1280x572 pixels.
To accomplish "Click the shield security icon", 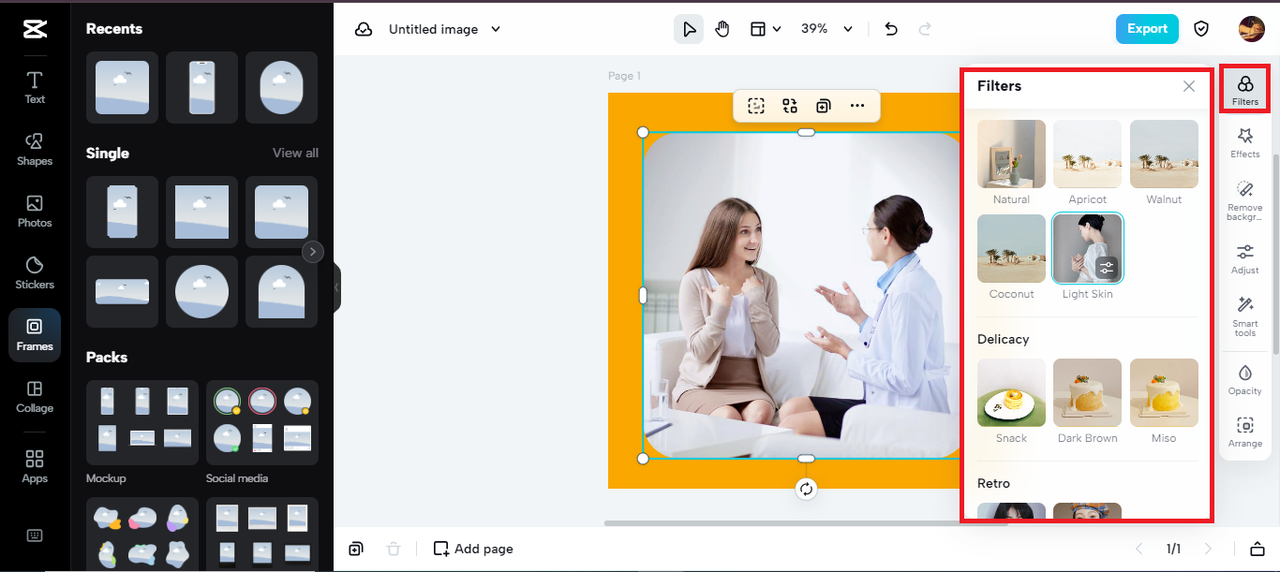I will coord(1202,29).
